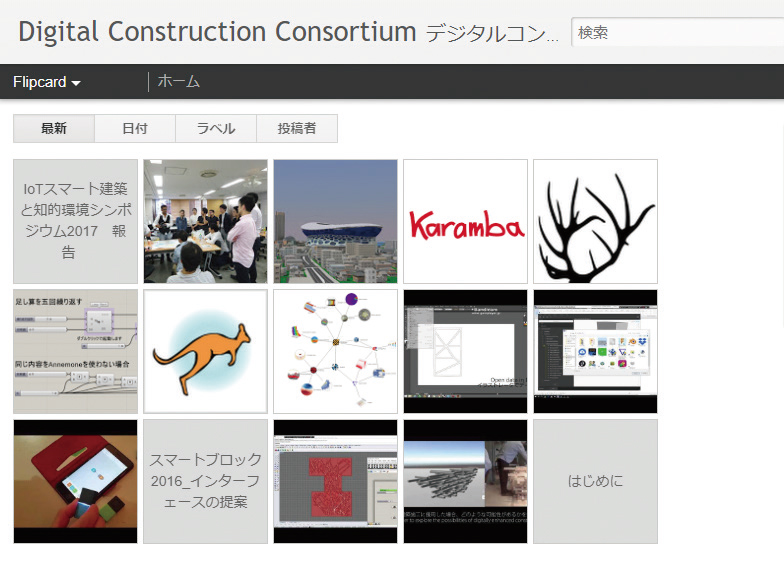Open the orange kangaroo logo card
Viewport: 784px width, 570px height.
(x=206, y=352)
